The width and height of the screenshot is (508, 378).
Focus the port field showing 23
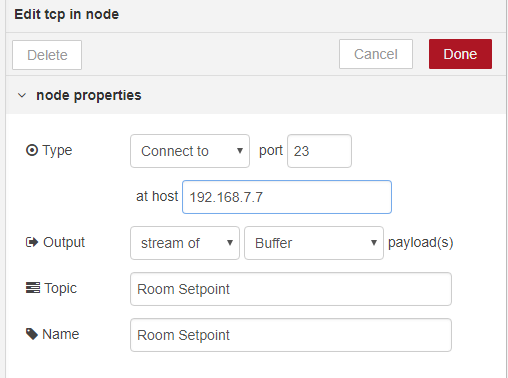click(x=319, y=151)
